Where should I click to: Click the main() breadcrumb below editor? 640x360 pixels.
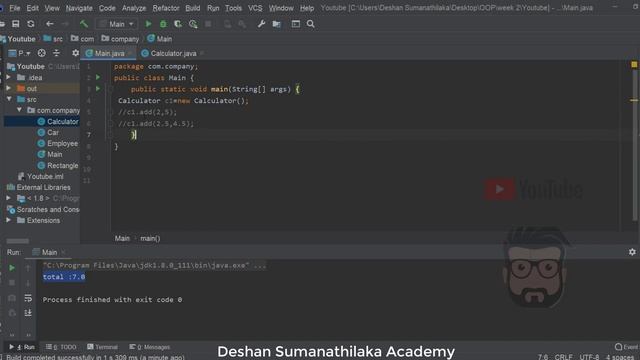coord(150,238)
